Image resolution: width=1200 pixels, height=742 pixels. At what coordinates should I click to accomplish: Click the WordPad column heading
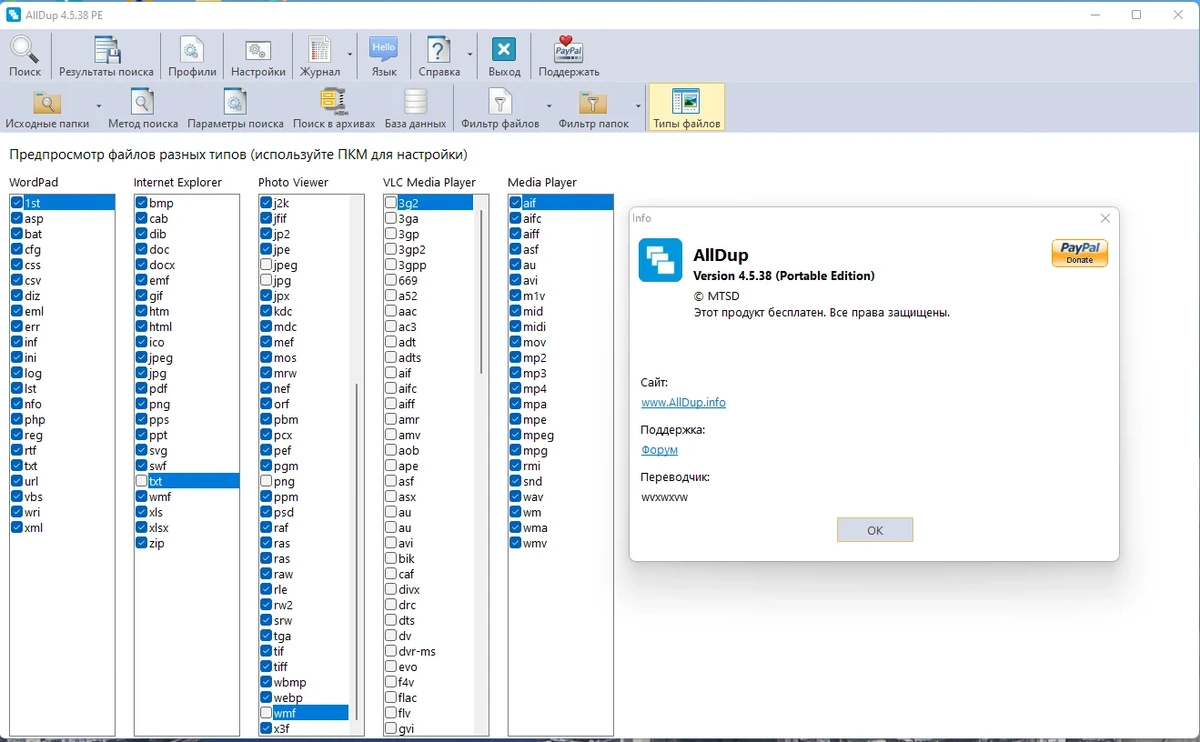coord(34,182)
